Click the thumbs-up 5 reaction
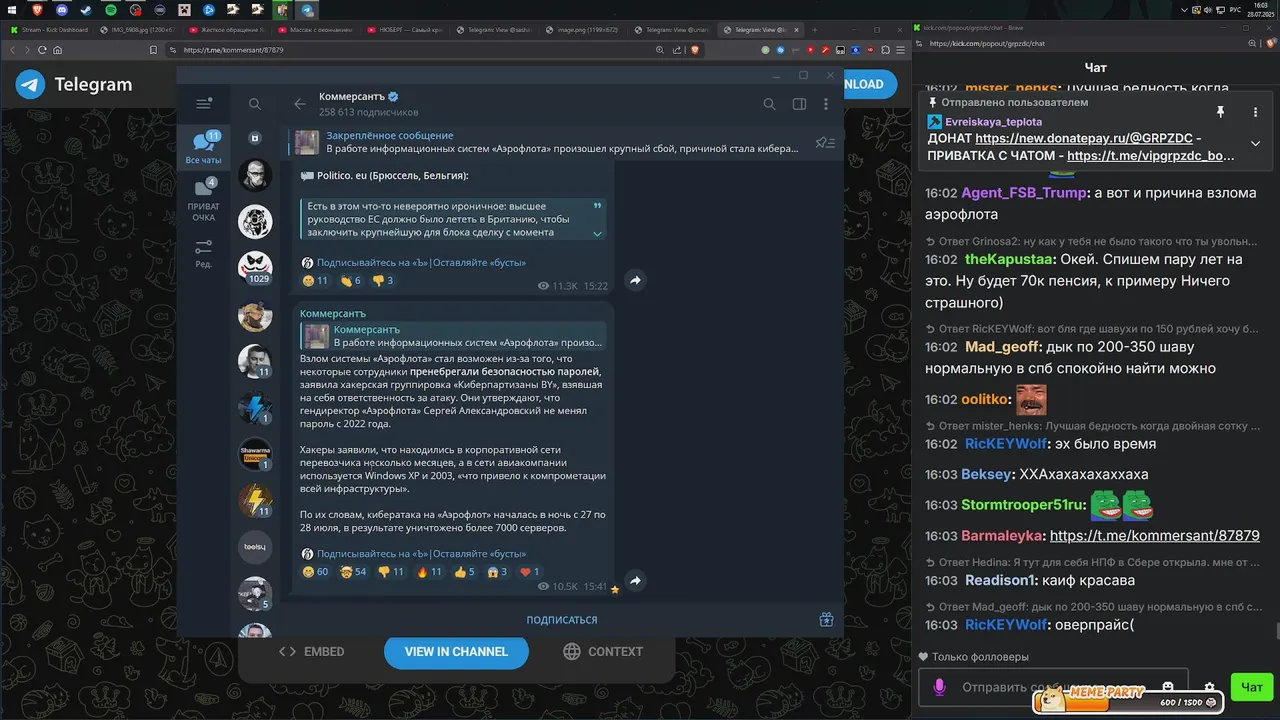1280x720 pixels. [x=464, y=572]
